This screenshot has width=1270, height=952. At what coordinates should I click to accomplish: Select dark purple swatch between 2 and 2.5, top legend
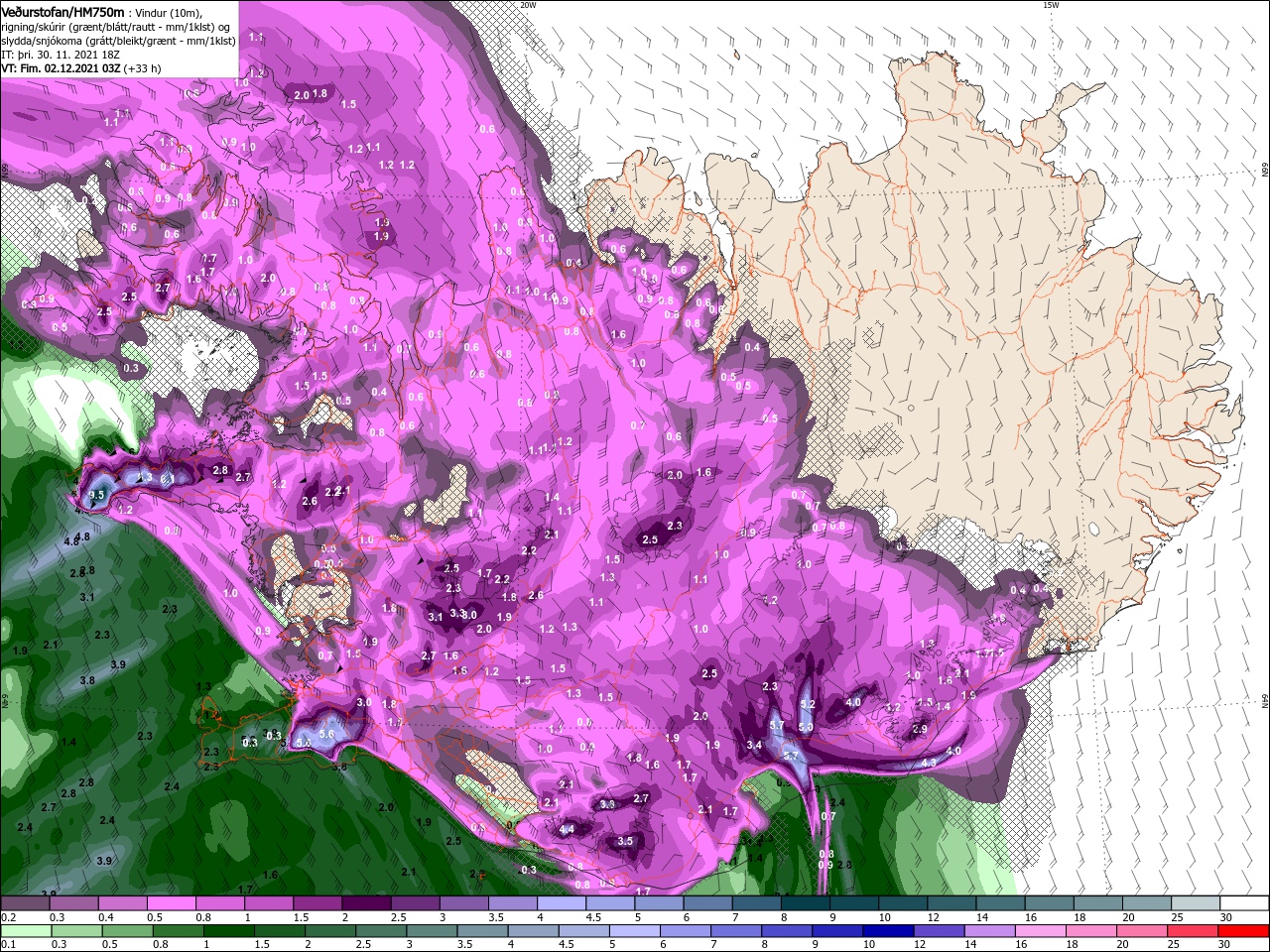tap(365, 902)
